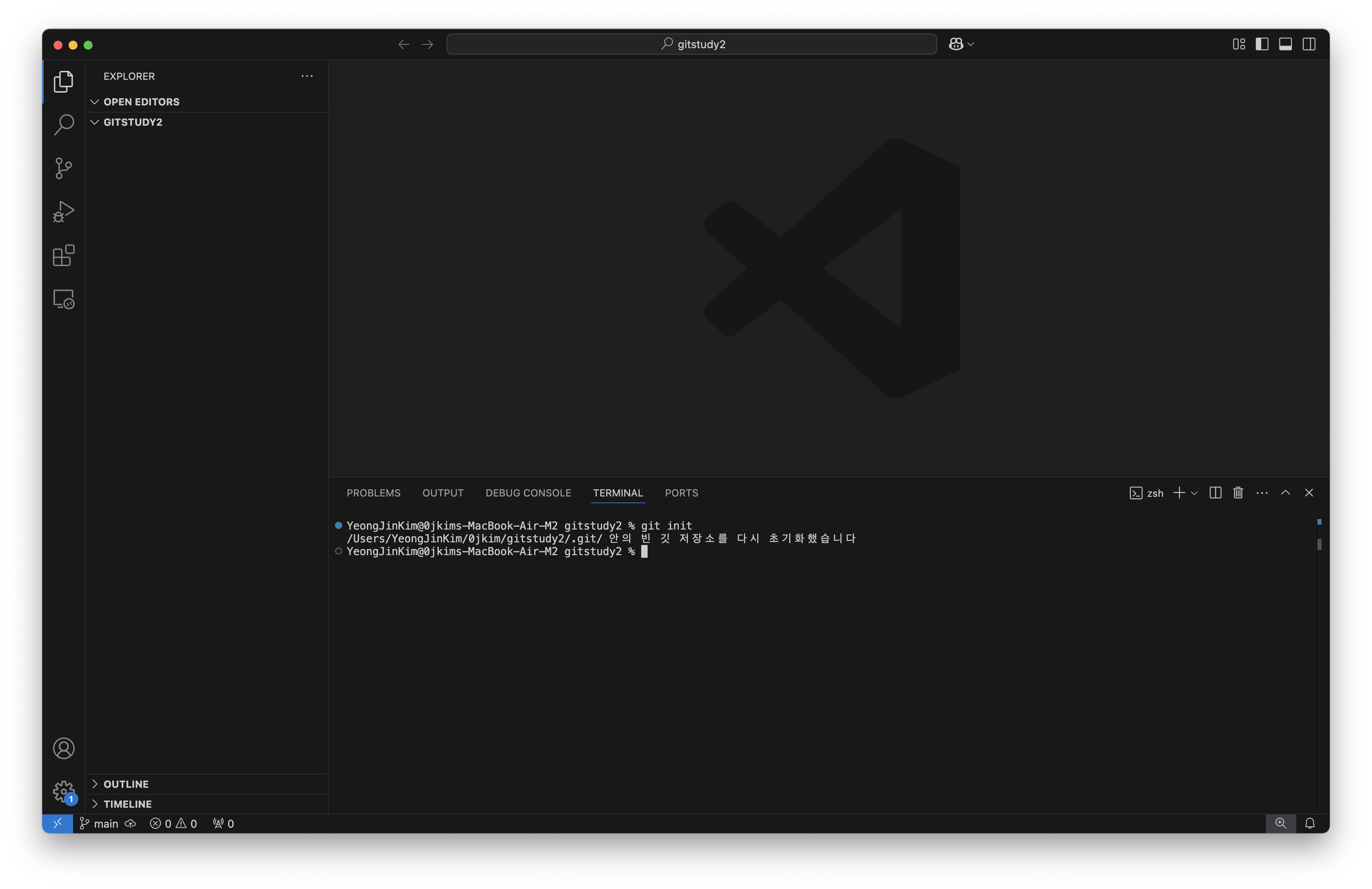This screenshot has height=889, width=1372.
Task: Open the Explorer view in activity bar
Action: pyautogui.click(x=63, y=81)
